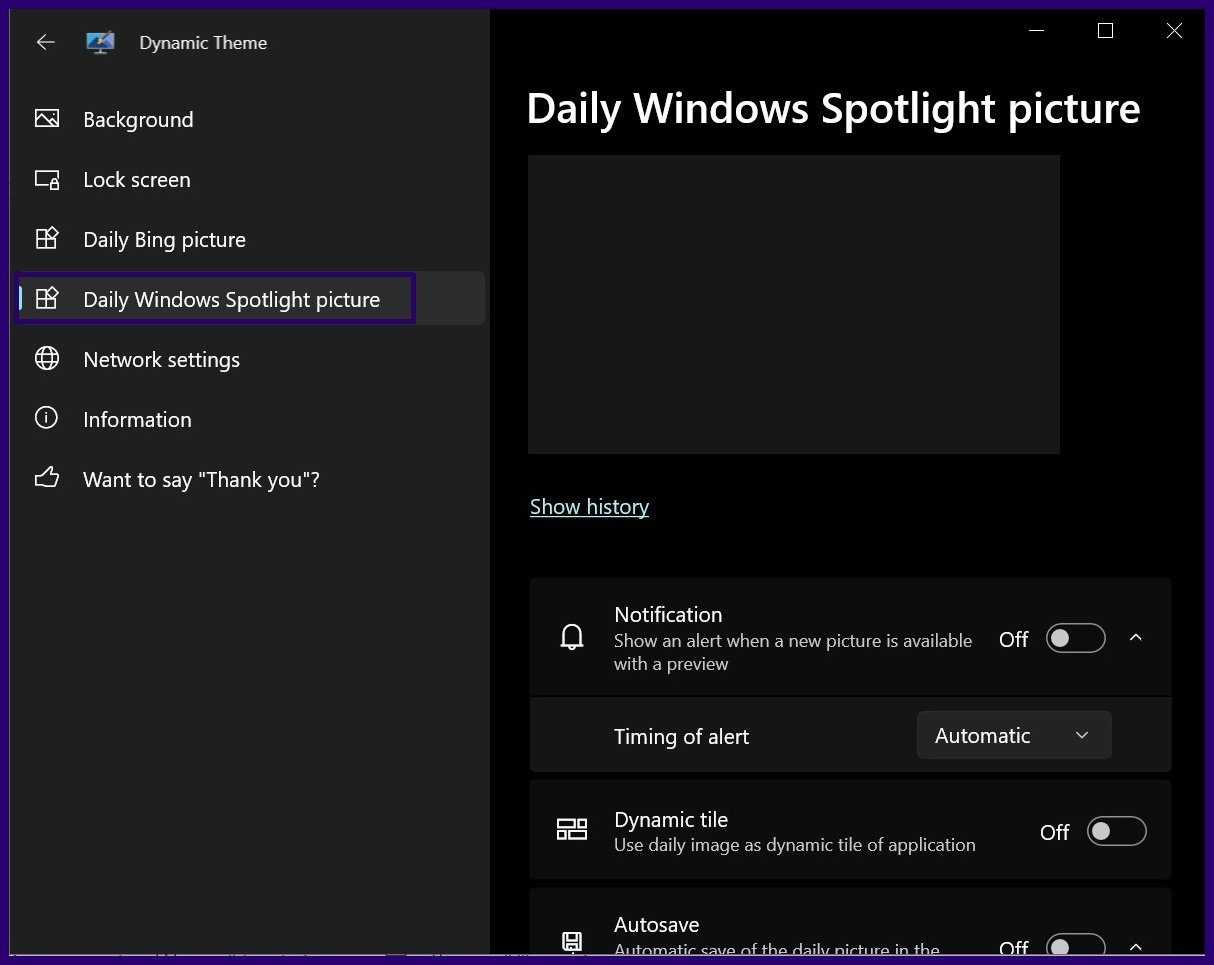Click the back arrow icon
This screenshot has width=1214, height=965.
pos(45,42)
